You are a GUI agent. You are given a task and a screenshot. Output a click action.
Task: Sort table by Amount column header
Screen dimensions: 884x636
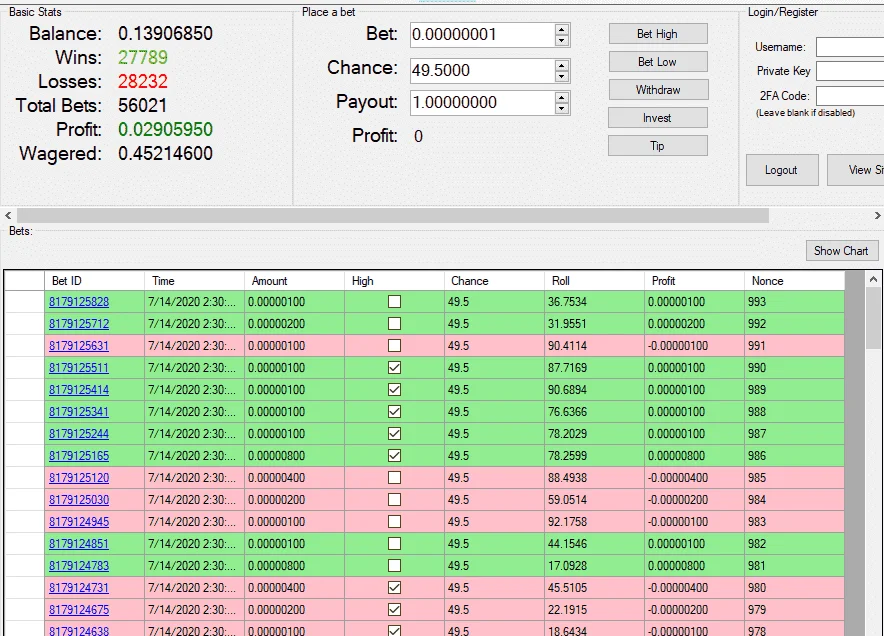(x=294, y=281)
